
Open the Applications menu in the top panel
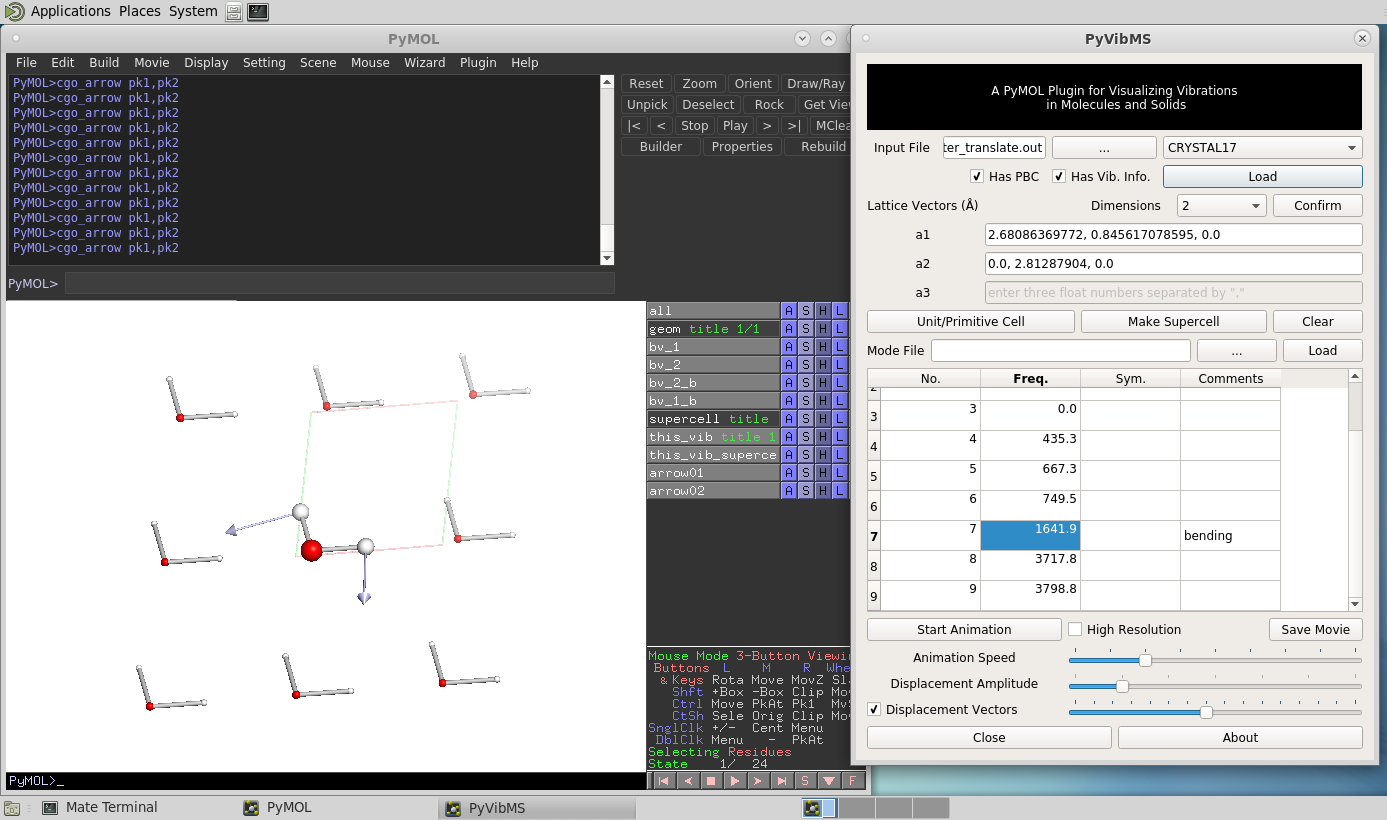coord(70,11)
